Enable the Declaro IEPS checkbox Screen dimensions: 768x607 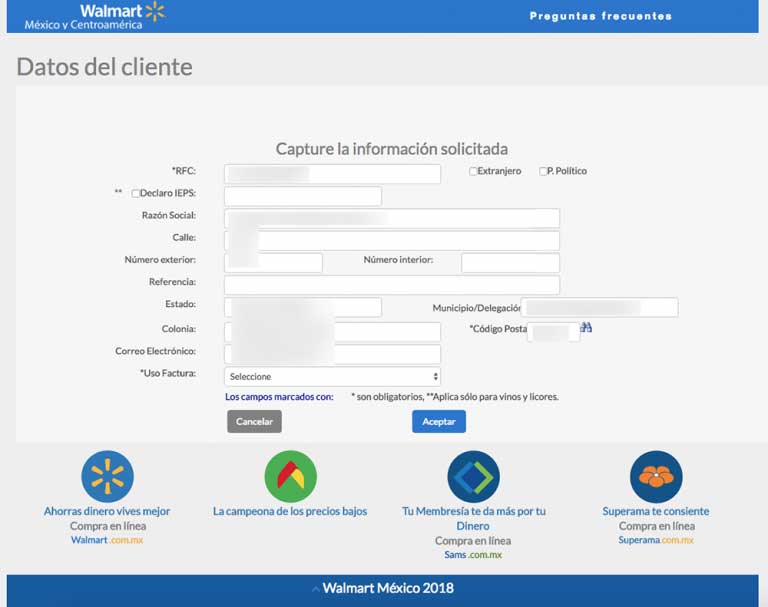(x=135, y=194)
